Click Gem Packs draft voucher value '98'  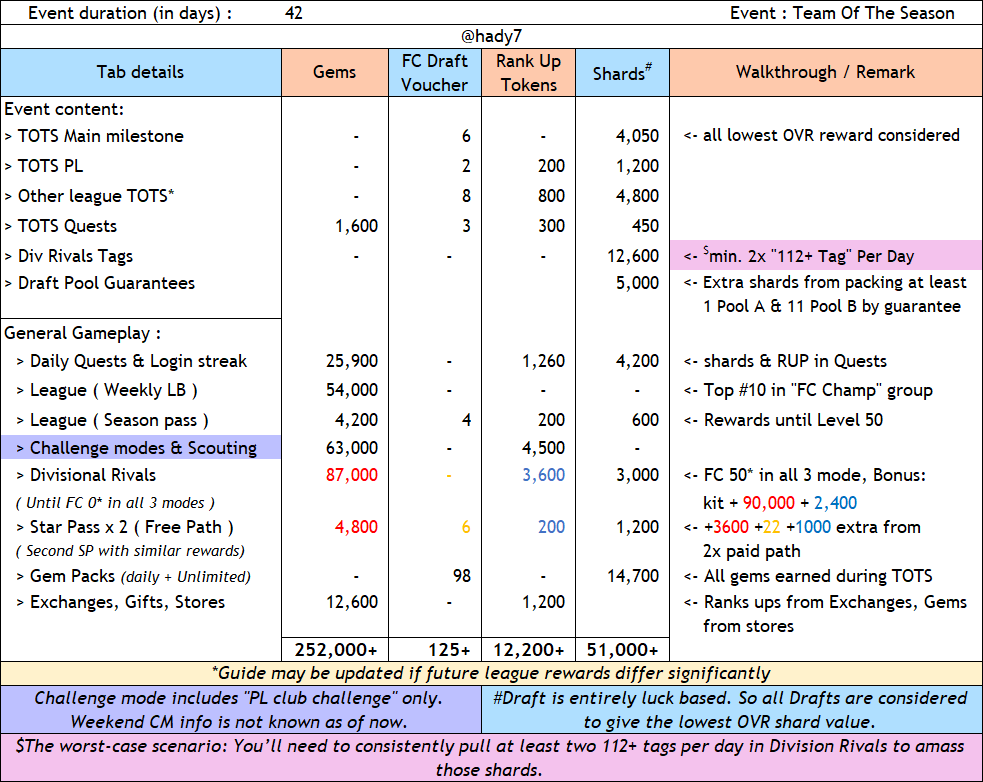click(x=462, y=576)
